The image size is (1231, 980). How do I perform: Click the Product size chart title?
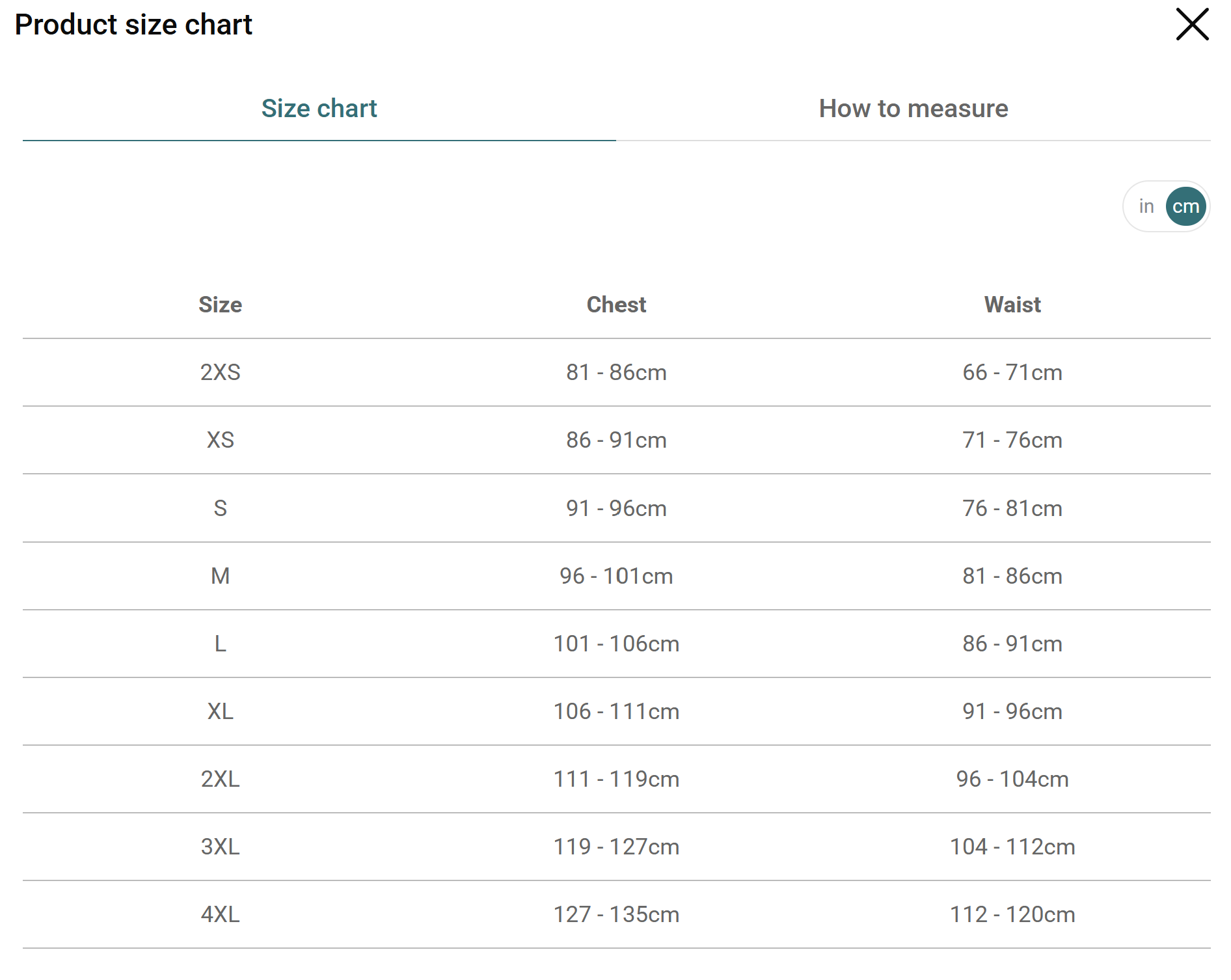coord(133,25)
